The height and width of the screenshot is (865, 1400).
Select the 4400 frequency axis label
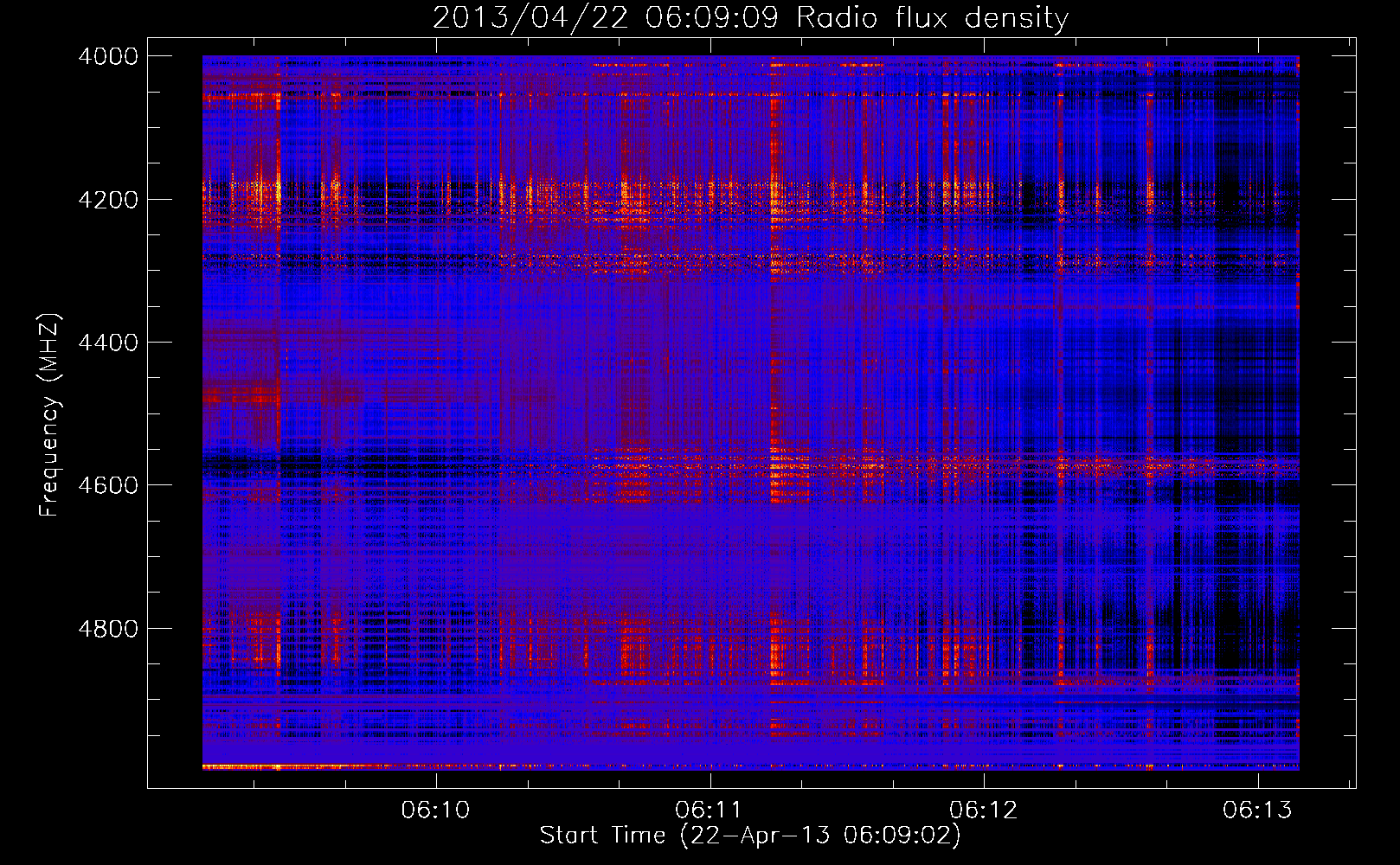click(108, 343)
